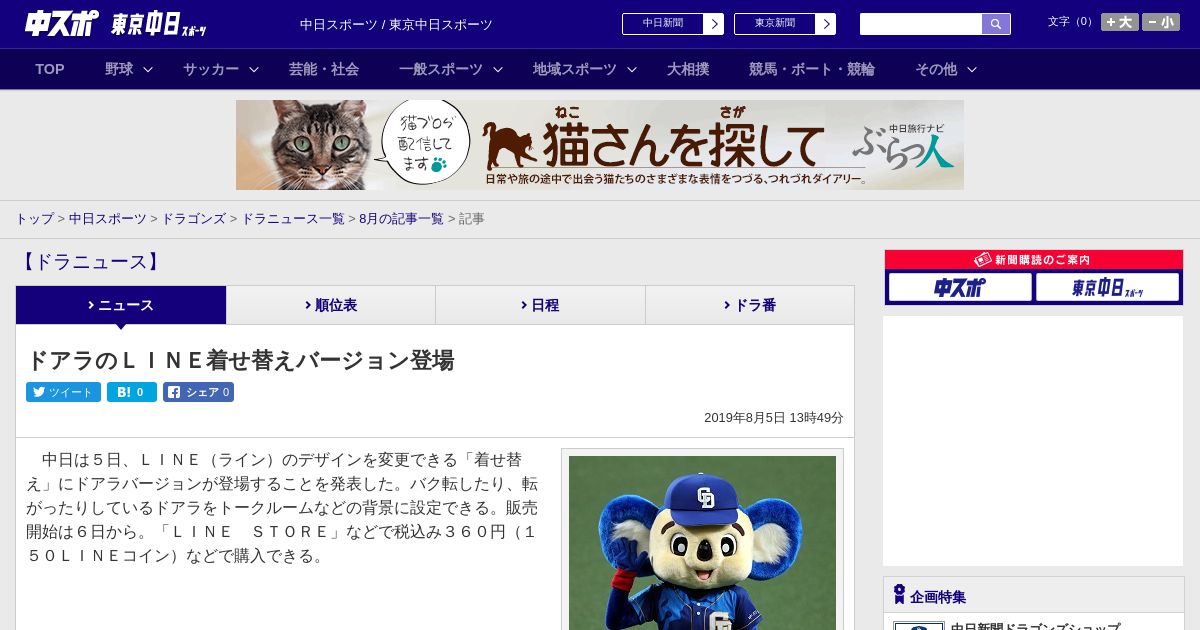1200x630 pixels.
Task: Go to 8月の記事一覧 breadcrumb link
Action: [401, 219]
